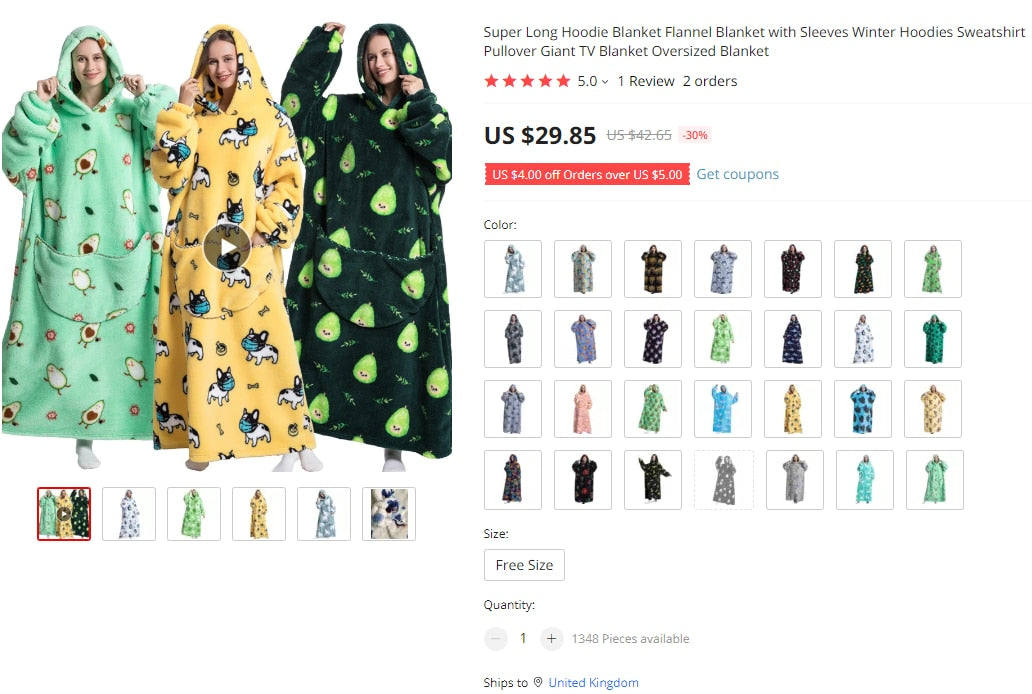Click the quantity number field

(x=523, y=638)
